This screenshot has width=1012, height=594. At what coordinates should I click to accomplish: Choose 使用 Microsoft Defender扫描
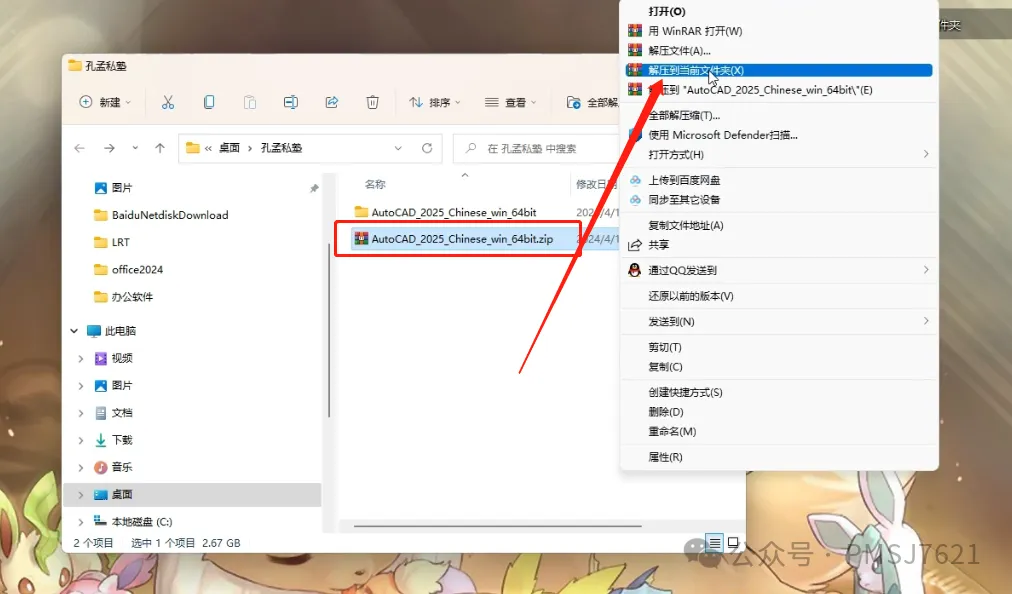pyautogui.click(x=779, y=135)
